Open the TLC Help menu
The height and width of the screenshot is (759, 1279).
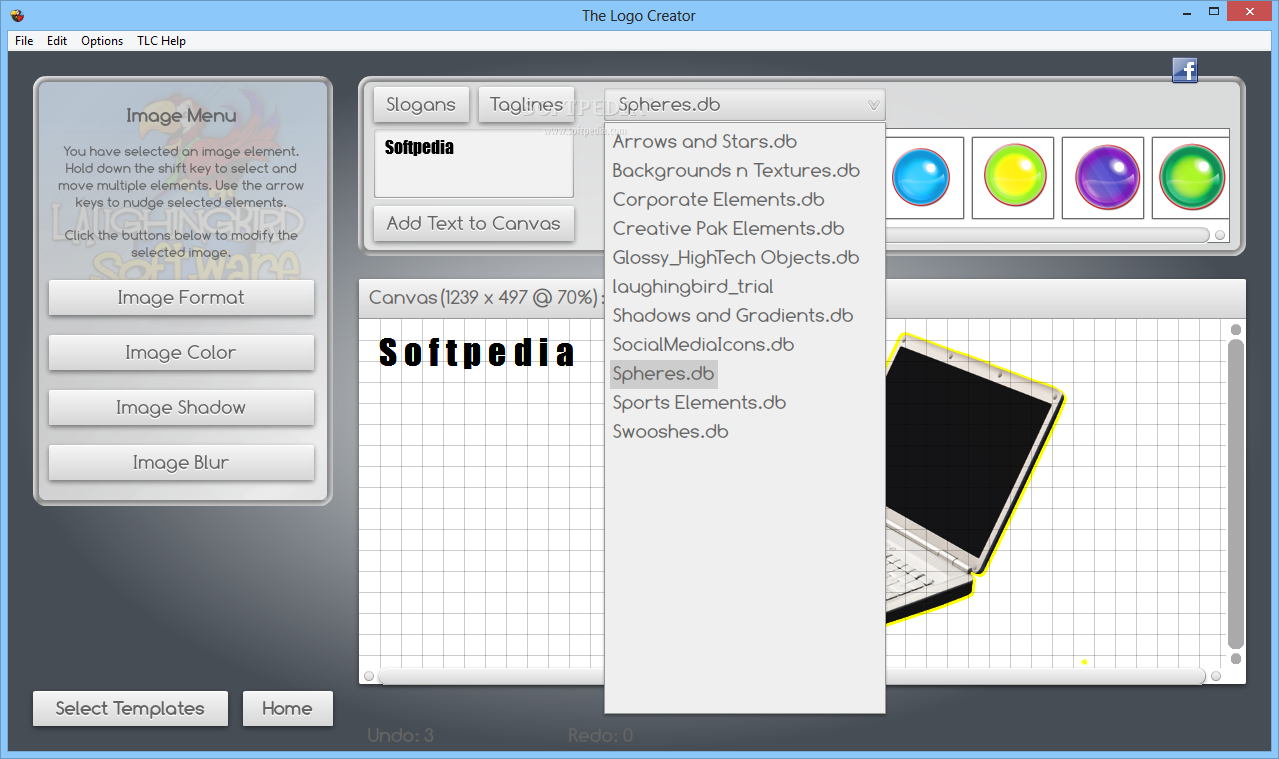[x=161, y=41]
